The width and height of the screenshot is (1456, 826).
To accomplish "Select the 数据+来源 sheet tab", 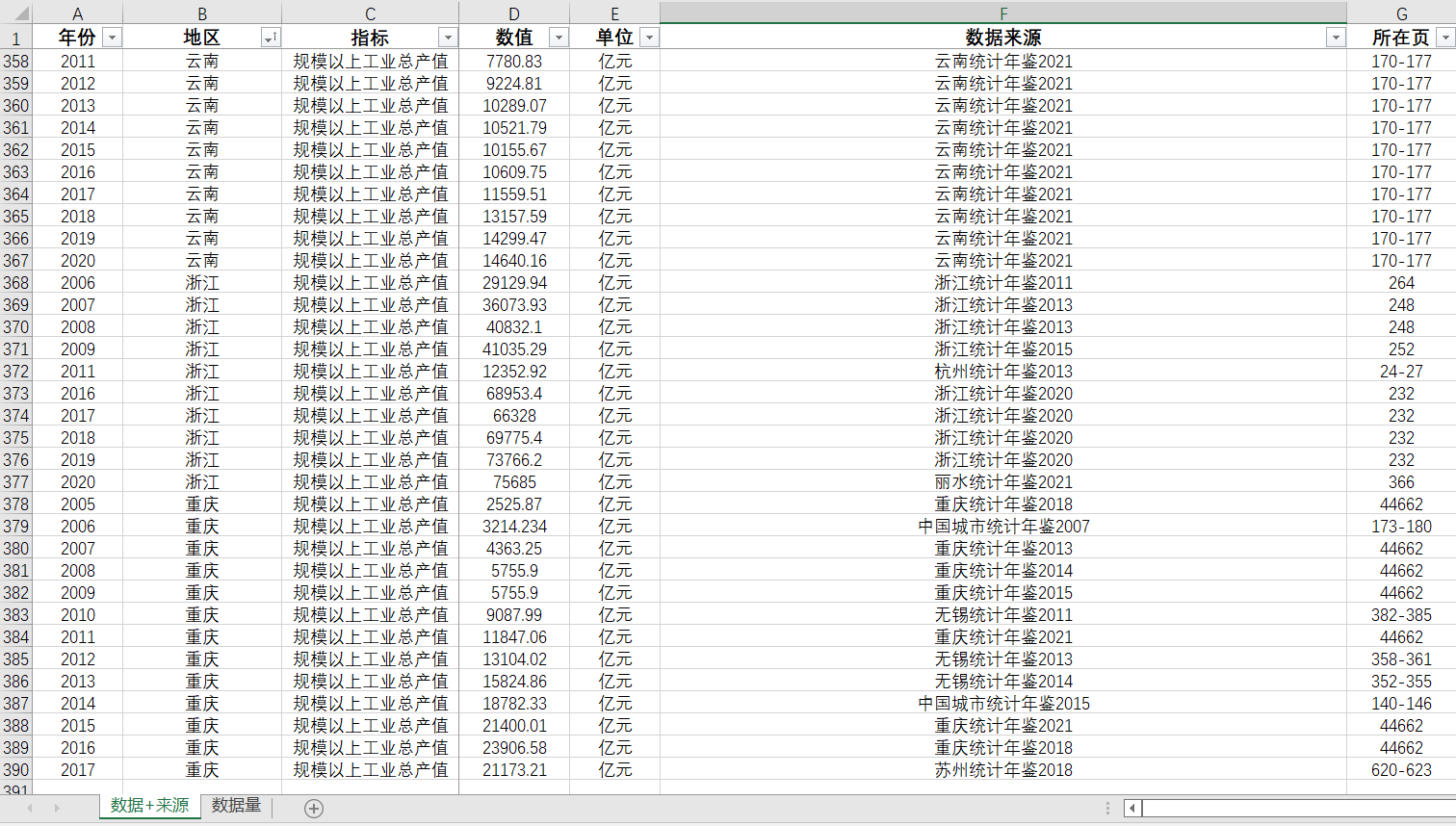I will (150, 806).
